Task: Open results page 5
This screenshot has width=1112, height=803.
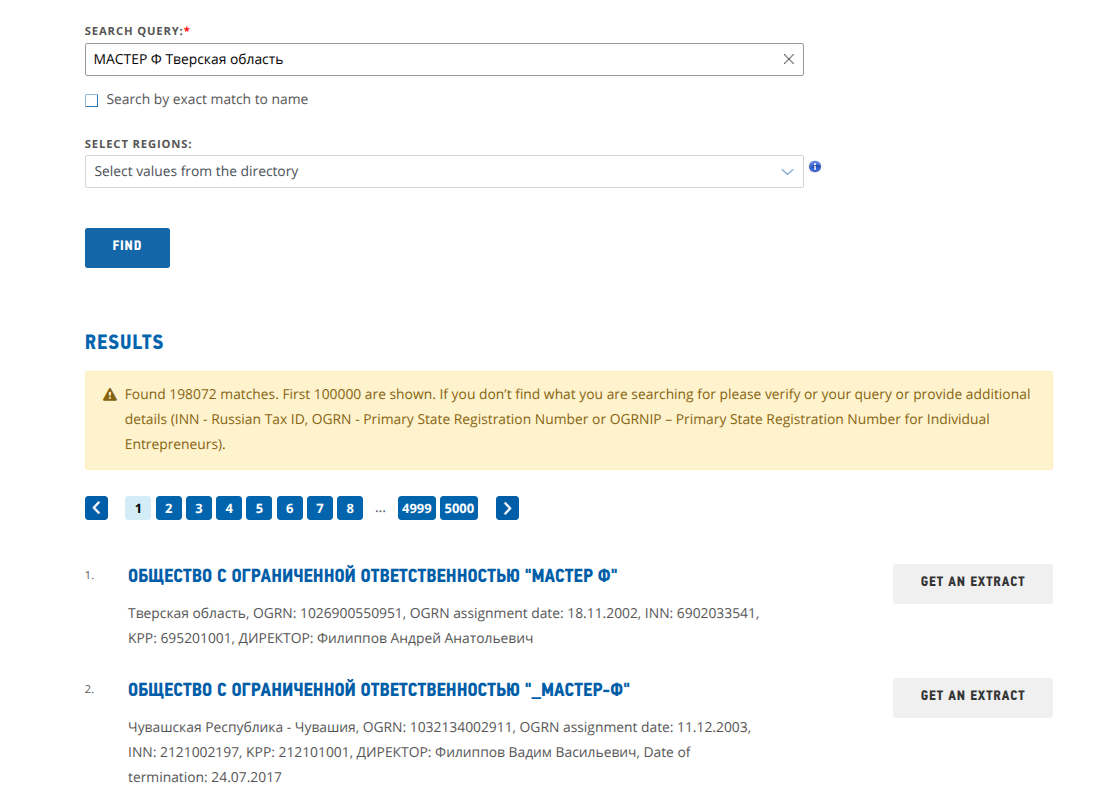Action: coord(260,508)
